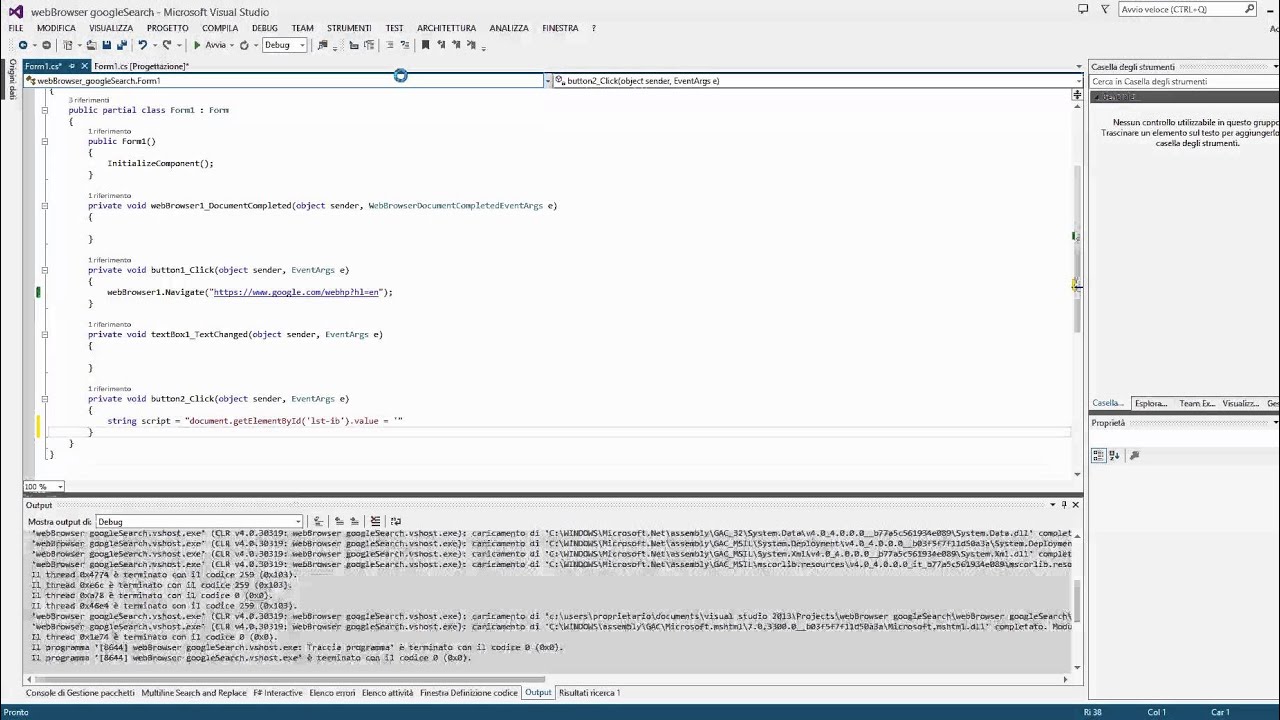Switch to Elenco attività tab
Screen dimensions: 1280x720
(387, 693)
